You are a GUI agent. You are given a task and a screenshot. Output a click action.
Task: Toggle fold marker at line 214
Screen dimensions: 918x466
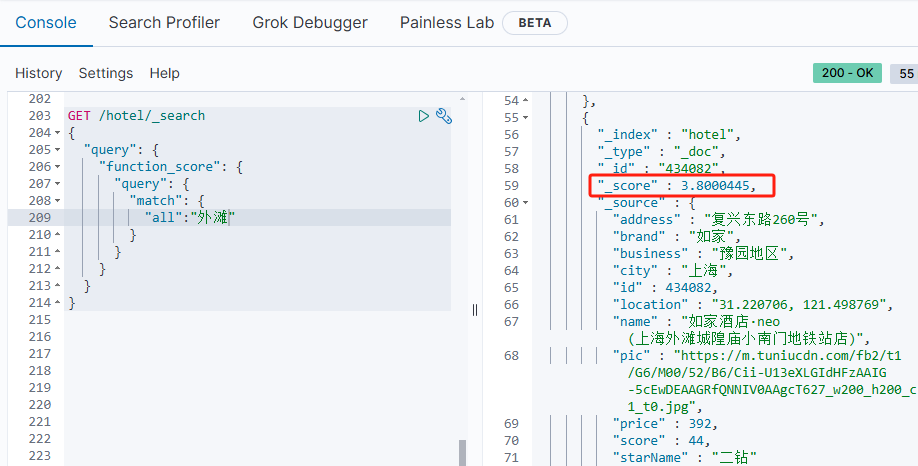pos(57,303)
